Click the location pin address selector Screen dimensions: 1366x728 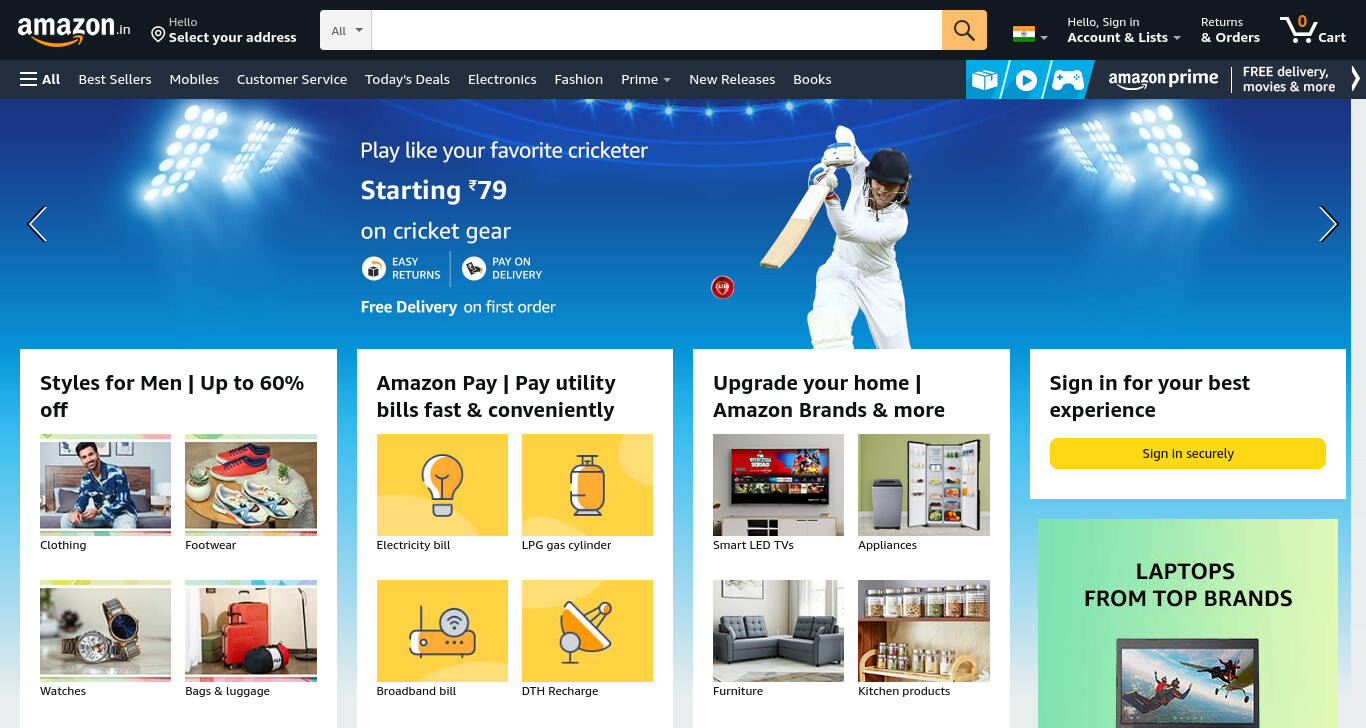click(x=224, y=30)
